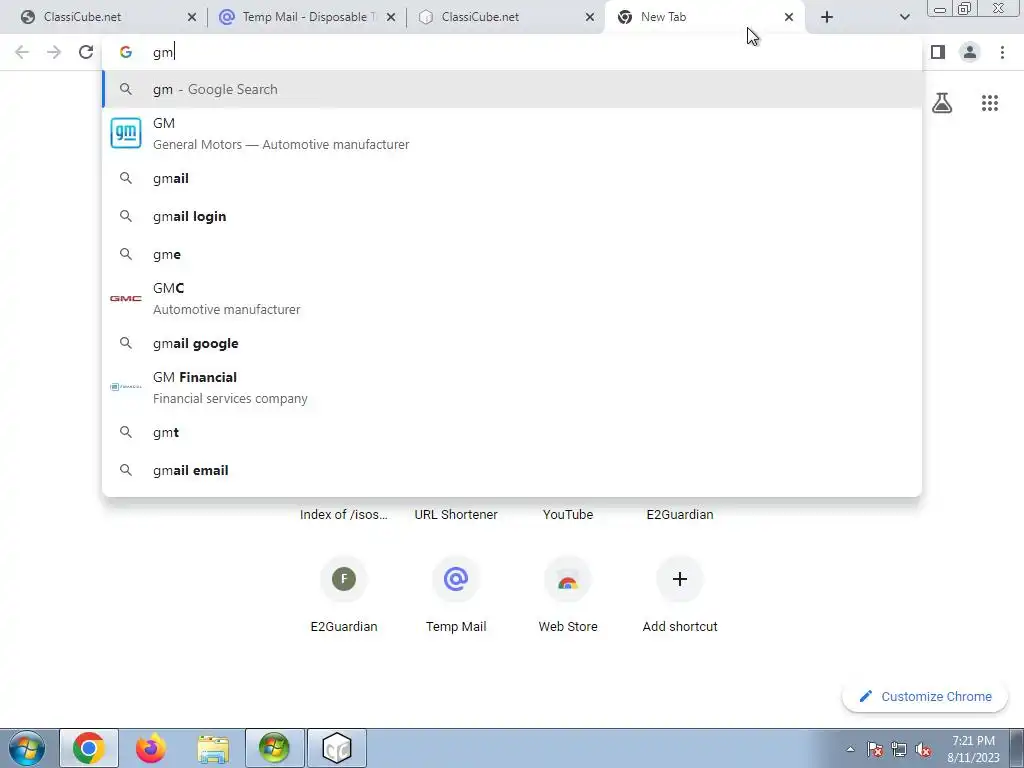This screenshot has width=1024, height=768.
Task: Click the 'Index of /isos...' shortcut label
Action: [x=344, y=515]
